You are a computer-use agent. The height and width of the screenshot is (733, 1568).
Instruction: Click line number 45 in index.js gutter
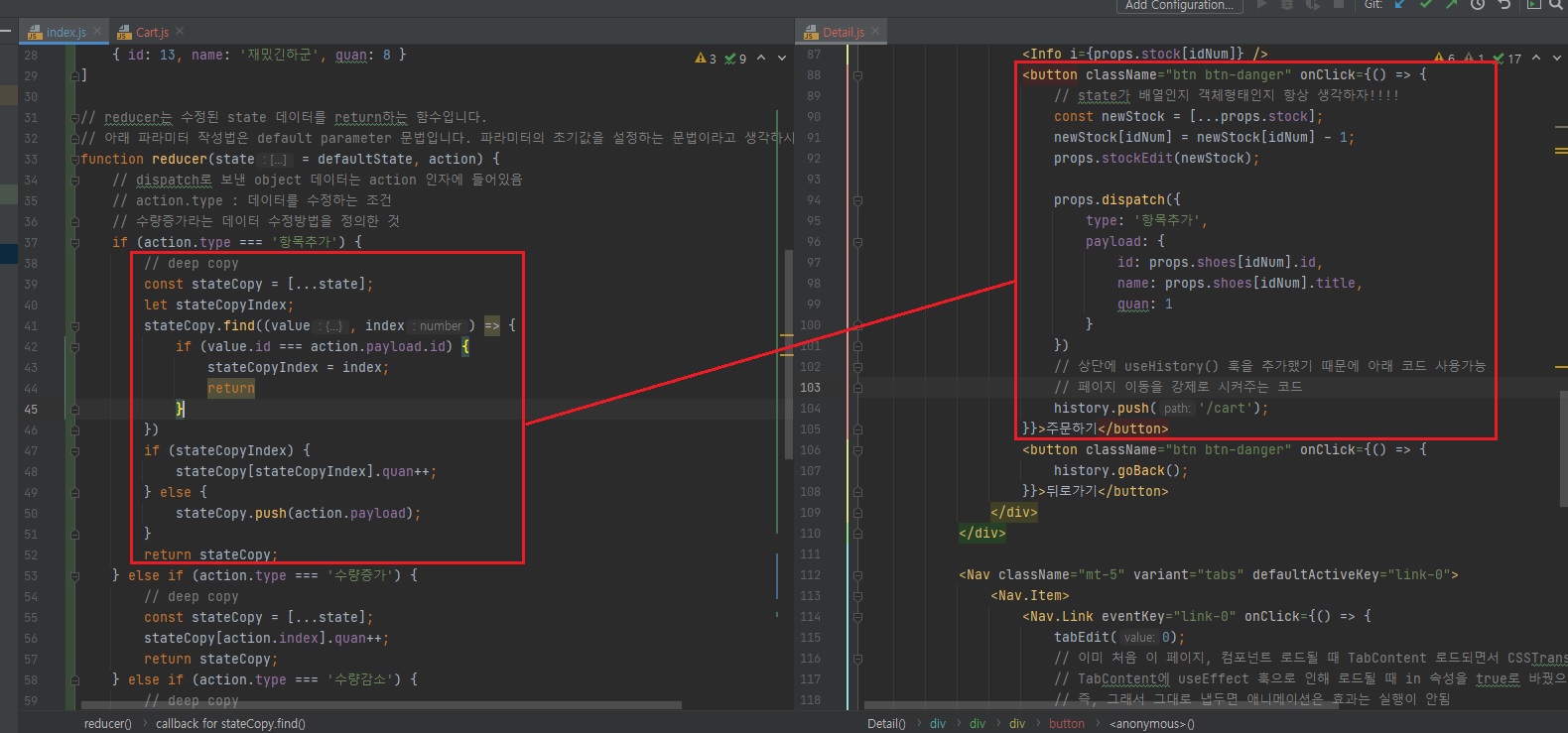(x=31, y=409)
